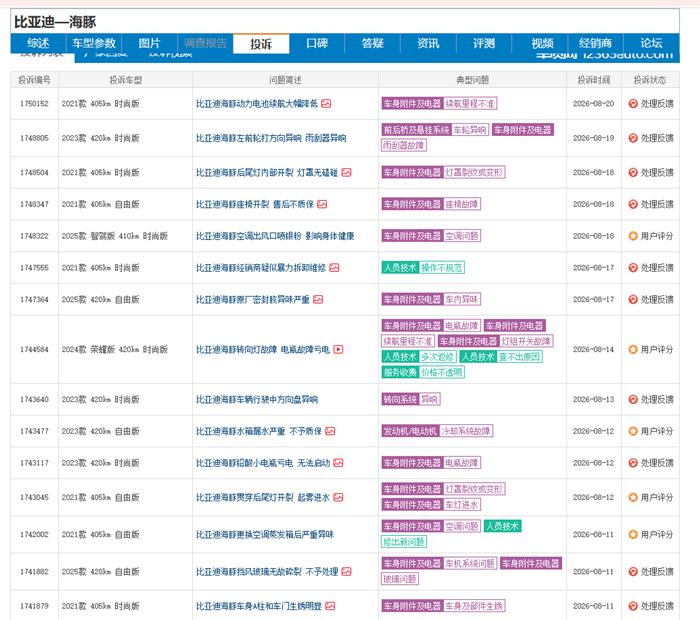This screenshot has height=620, width=700.
Task: Click red 处理反馈 status icon for complaint 1747364
Action: [633, 299]
